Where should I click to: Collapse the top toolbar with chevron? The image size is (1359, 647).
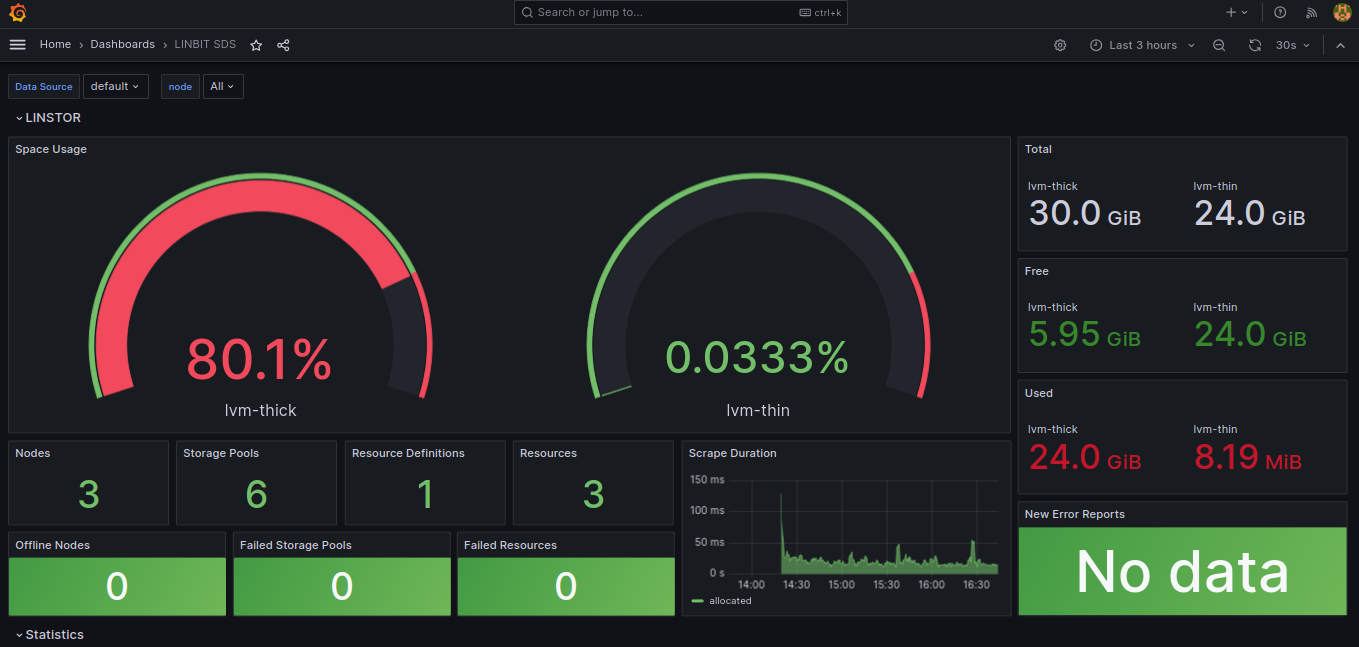click(1340, 45)
